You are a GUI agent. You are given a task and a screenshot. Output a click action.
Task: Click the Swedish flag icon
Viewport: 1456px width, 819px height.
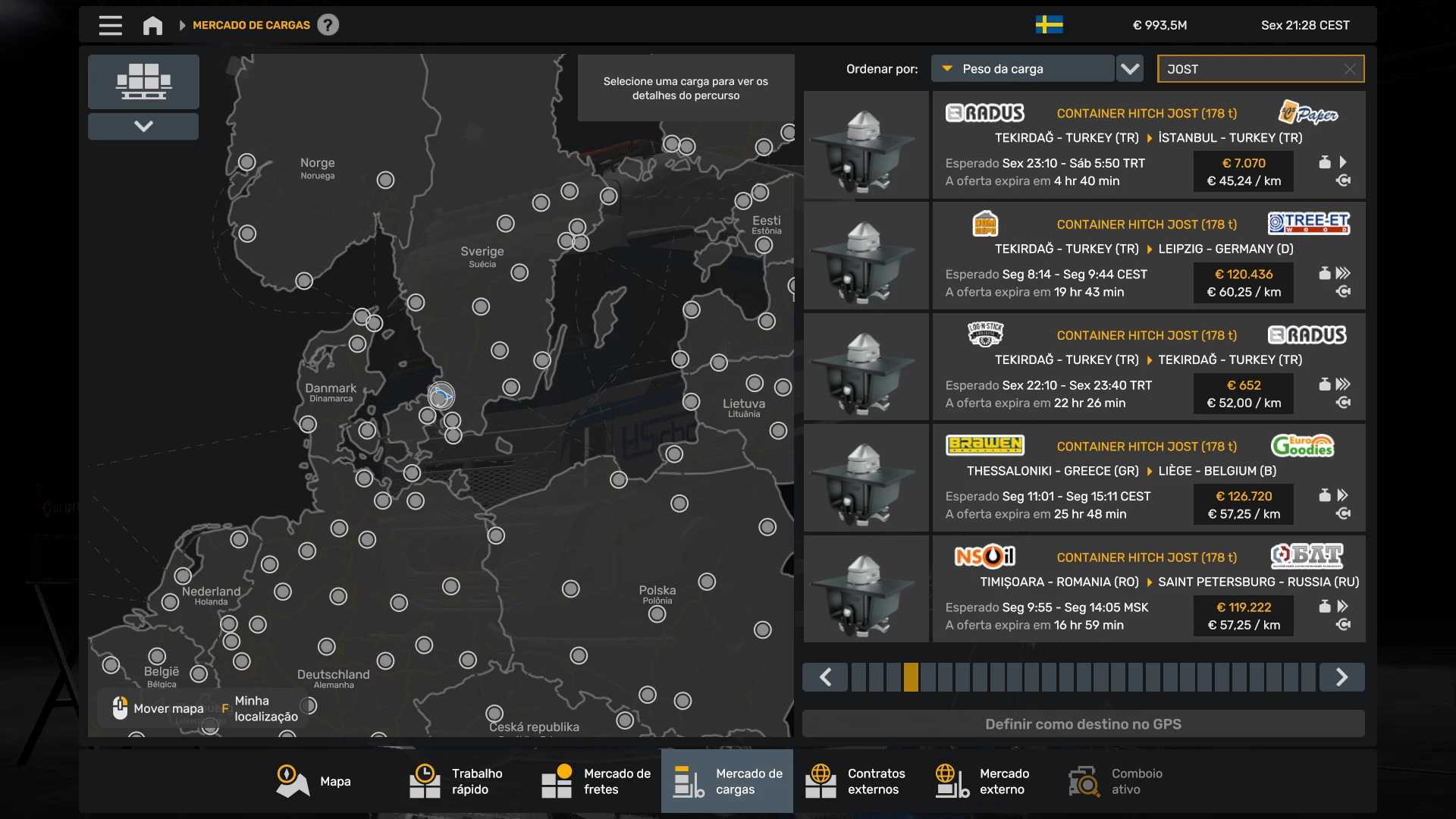1049,25
